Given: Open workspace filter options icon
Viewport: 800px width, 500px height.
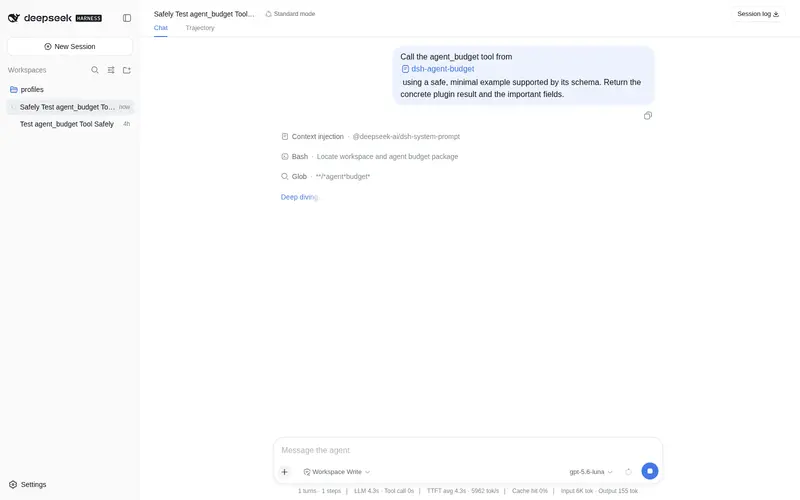Looking at the screenshot, I should 111,70.
